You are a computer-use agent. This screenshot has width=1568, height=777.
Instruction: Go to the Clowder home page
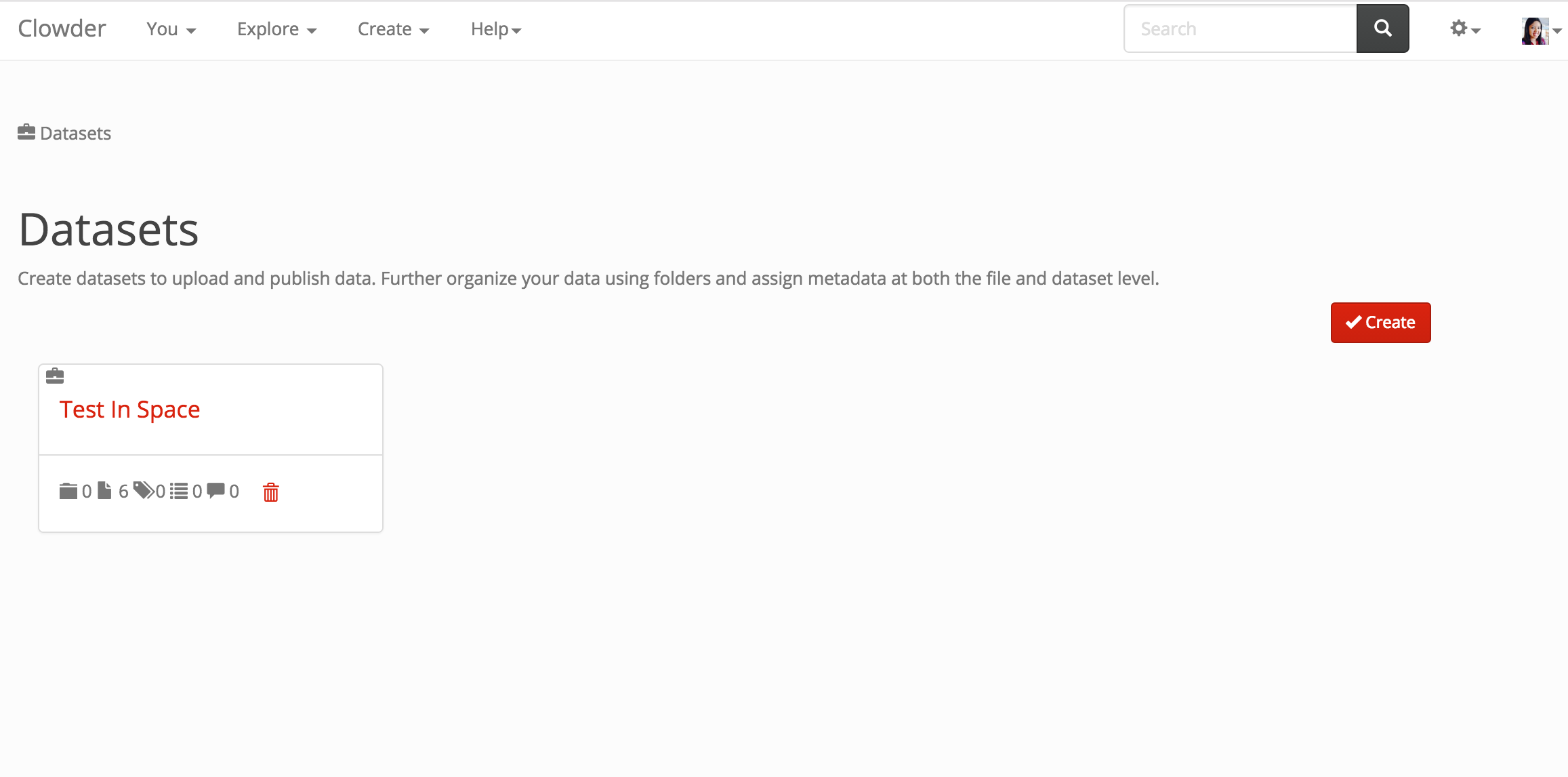62,28
